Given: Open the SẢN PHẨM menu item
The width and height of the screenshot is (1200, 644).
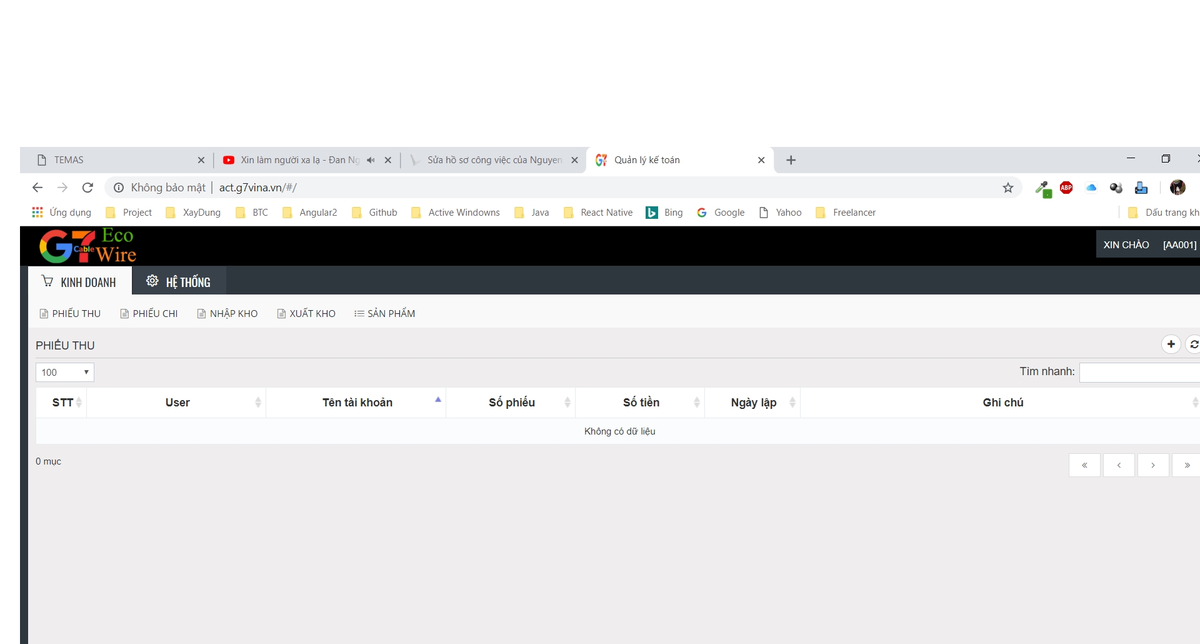Looking at the screenshot, I should point(384,314).
